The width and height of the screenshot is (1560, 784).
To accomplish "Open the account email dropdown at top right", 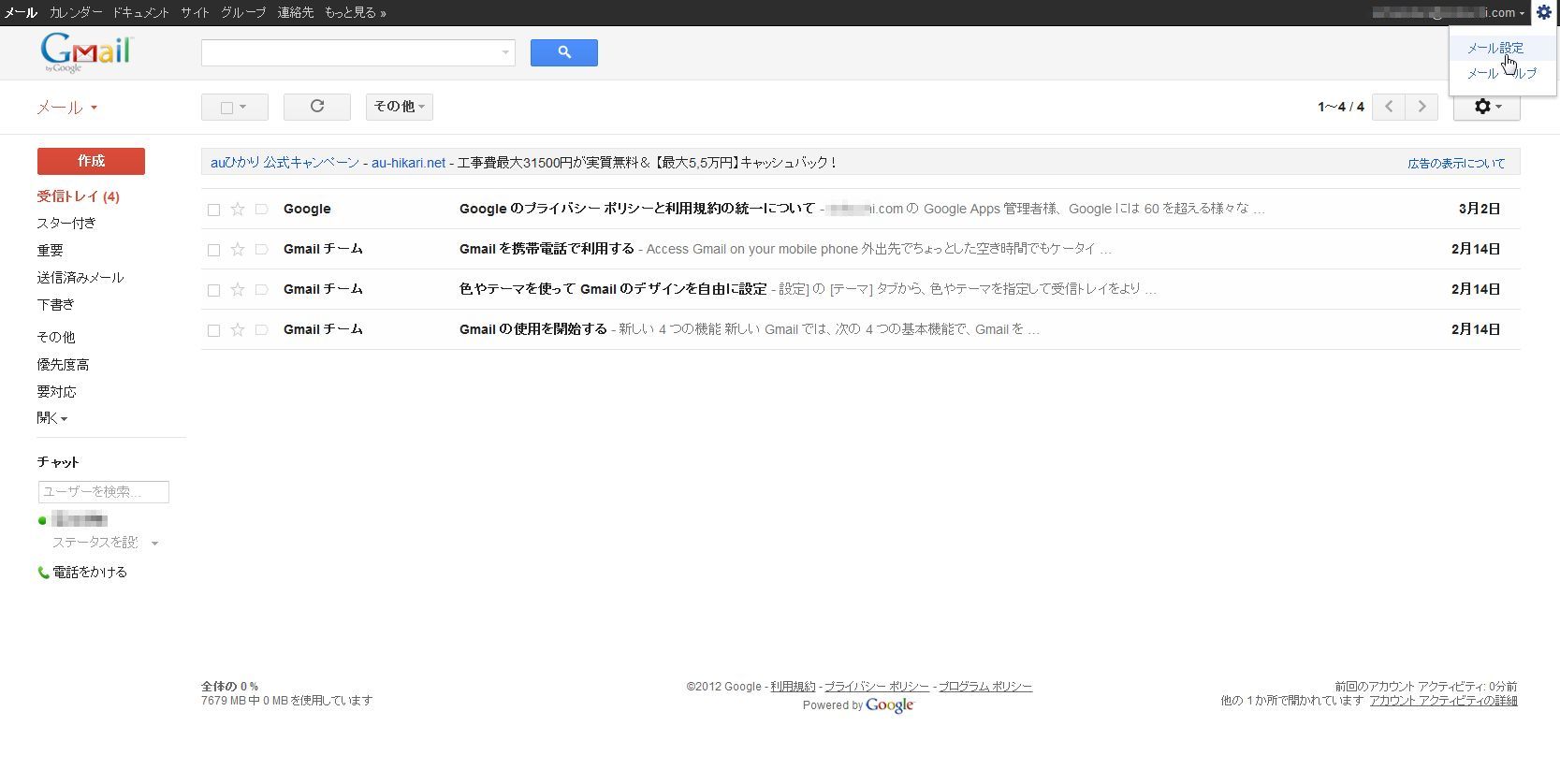I will 1449,12.
